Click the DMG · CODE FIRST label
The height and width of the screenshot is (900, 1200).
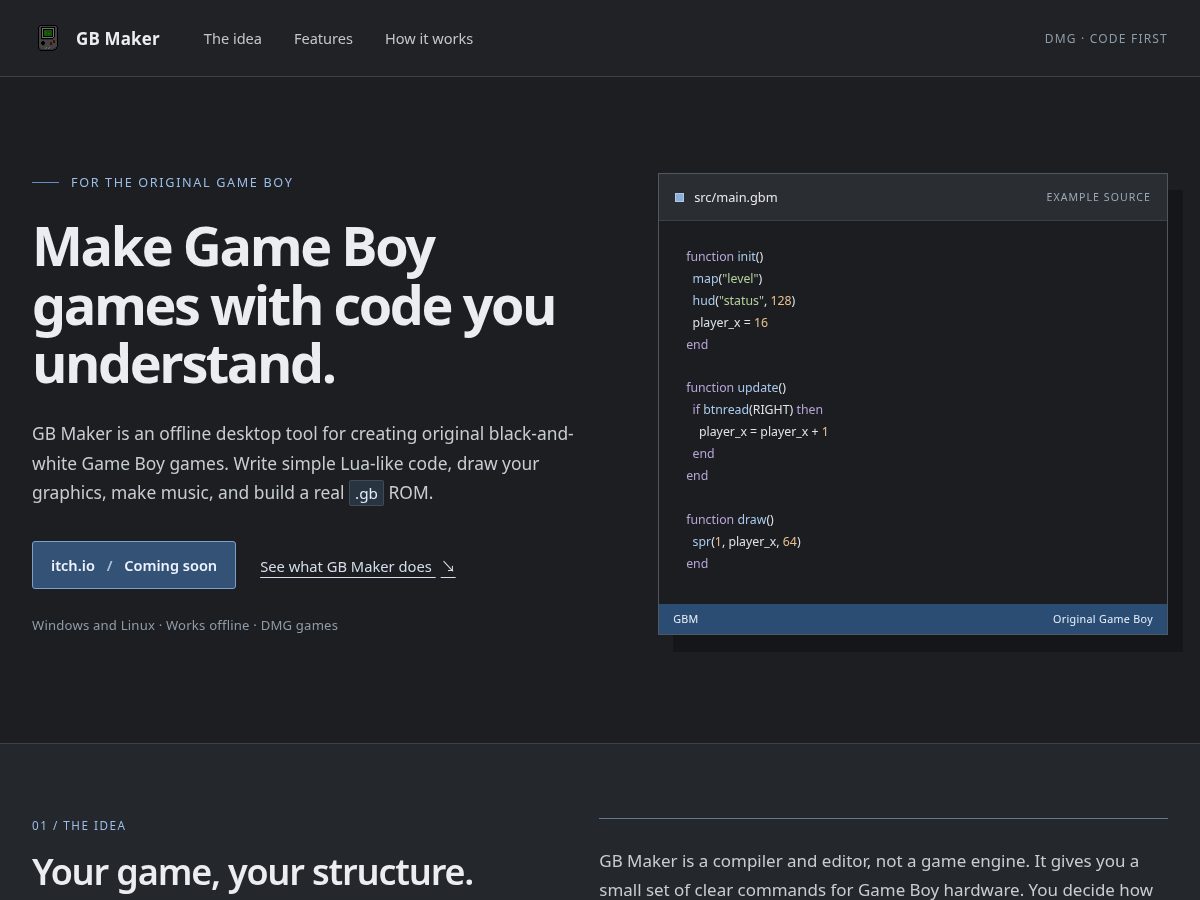(1106, 39)
